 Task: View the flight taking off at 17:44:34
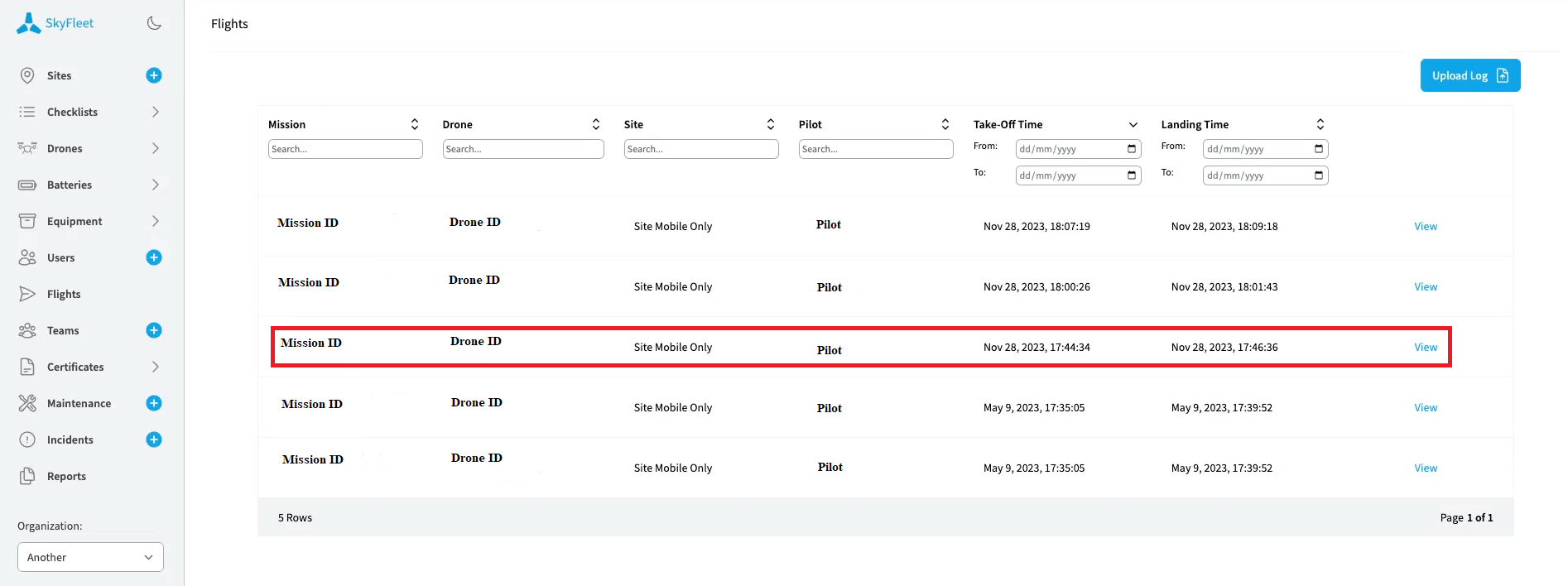(x=1426, y=347)
